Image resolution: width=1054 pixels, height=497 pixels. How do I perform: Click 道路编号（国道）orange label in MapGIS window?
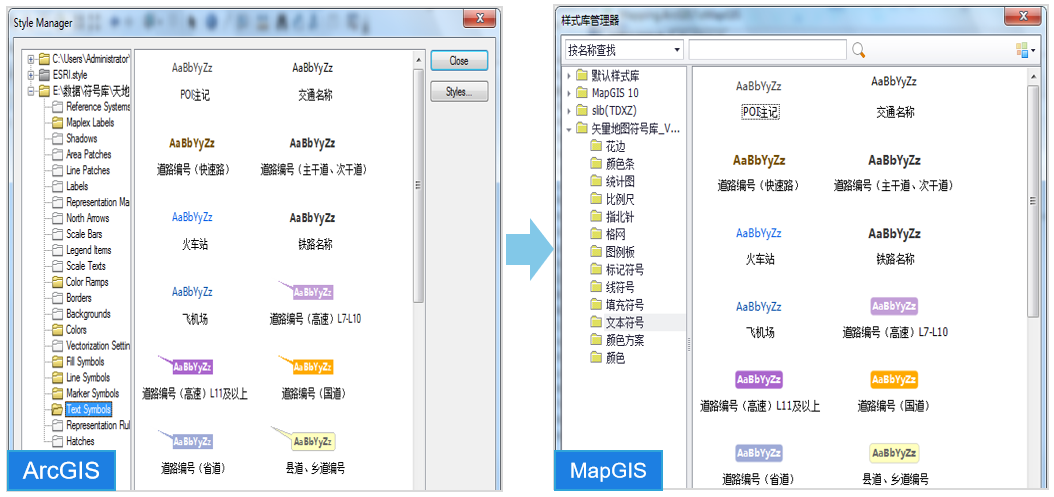pyautogui.click(x=894, y=390)
